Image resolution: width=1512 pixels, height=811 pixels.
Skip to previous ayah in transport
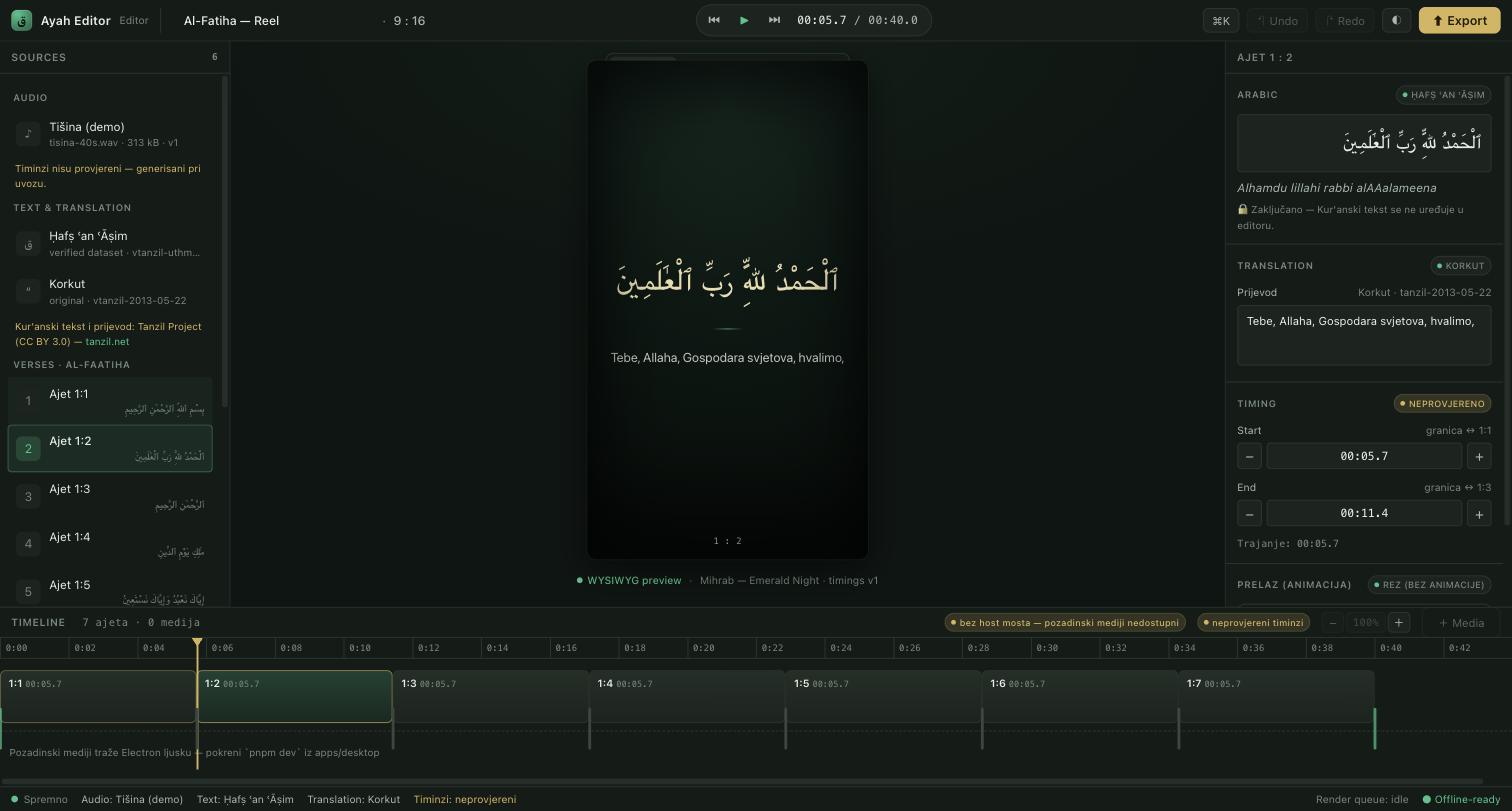(x=714, y=20)
